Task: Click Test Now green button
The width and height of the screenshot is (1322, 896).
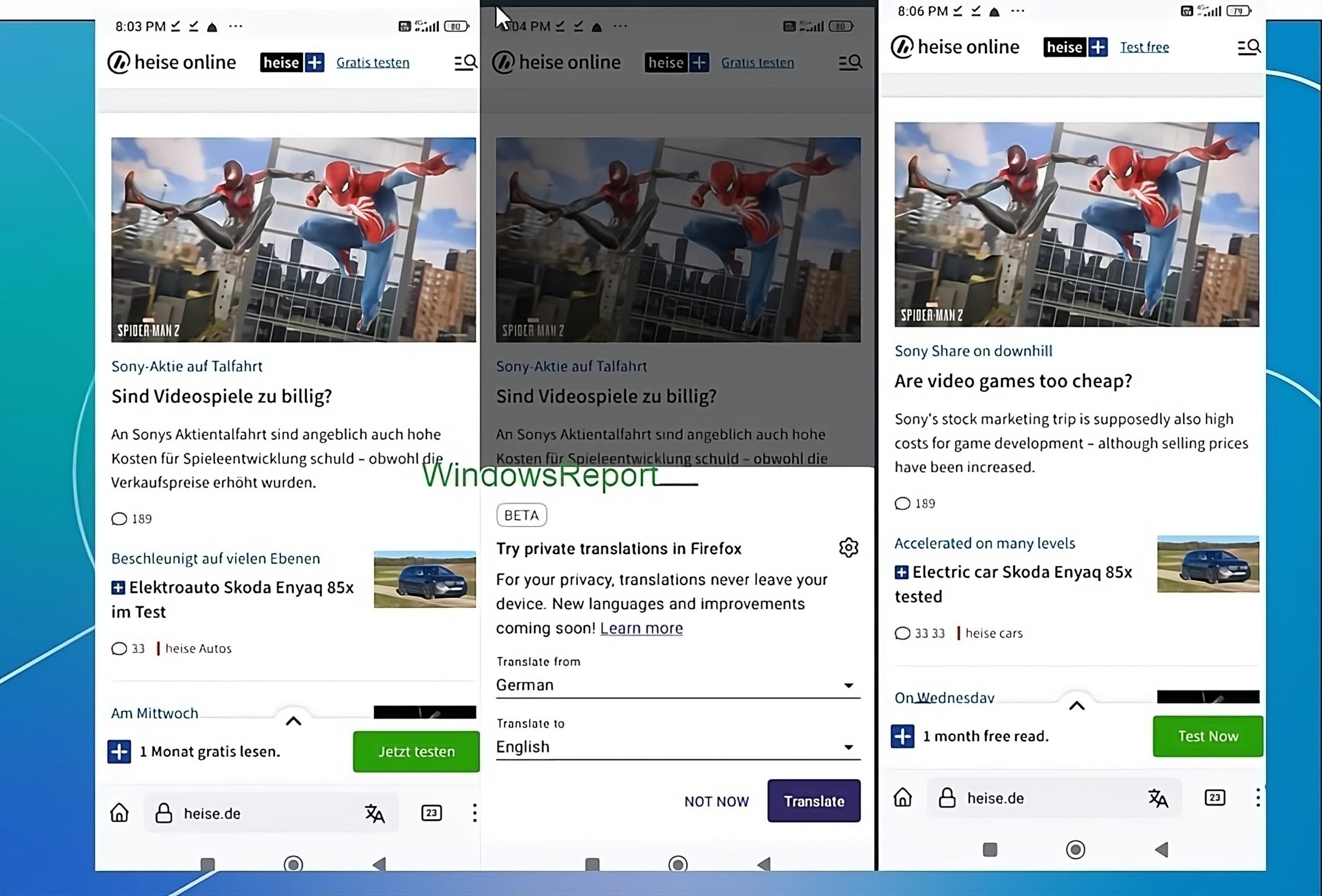Action: coord(1208,736)
